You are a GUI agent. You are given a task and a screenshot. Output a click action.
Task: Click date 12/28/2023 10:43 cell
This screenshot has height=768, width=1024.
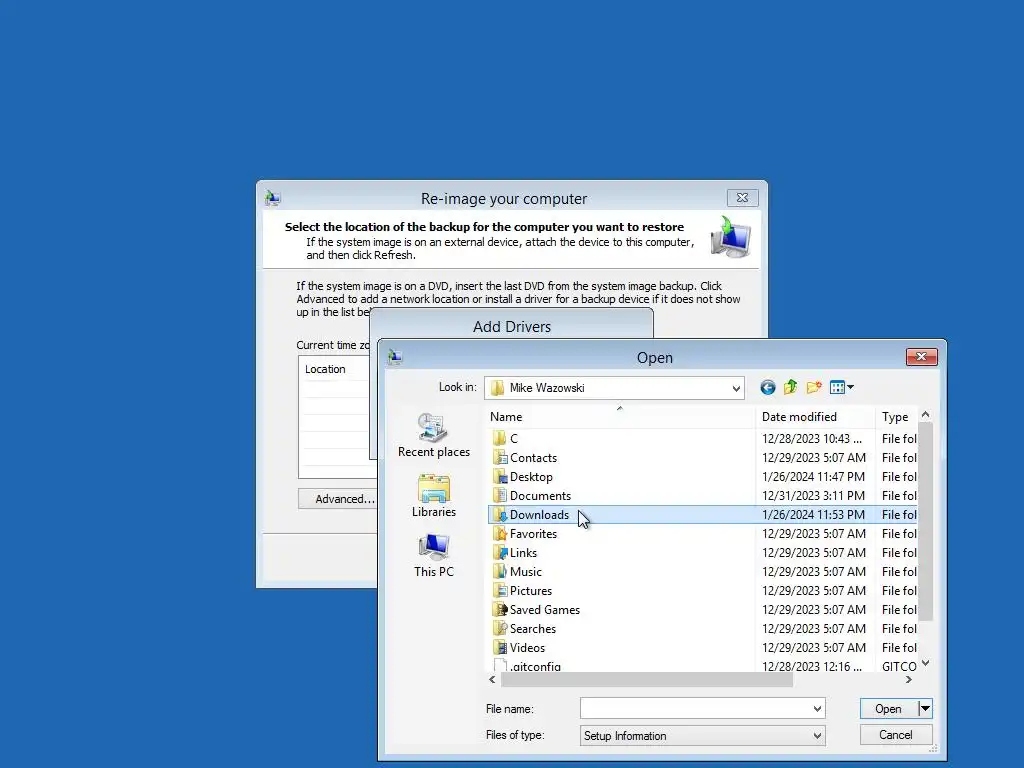click(x=812, y=439)
